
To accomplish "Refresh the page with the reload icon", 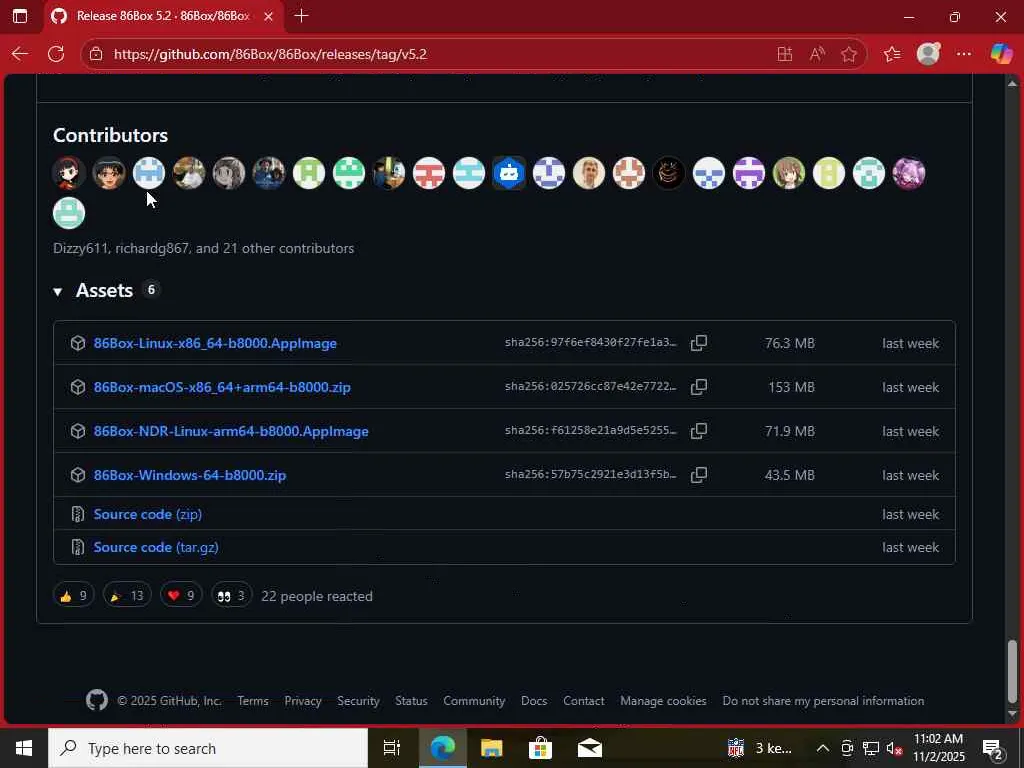I will [x=56, y=54].
